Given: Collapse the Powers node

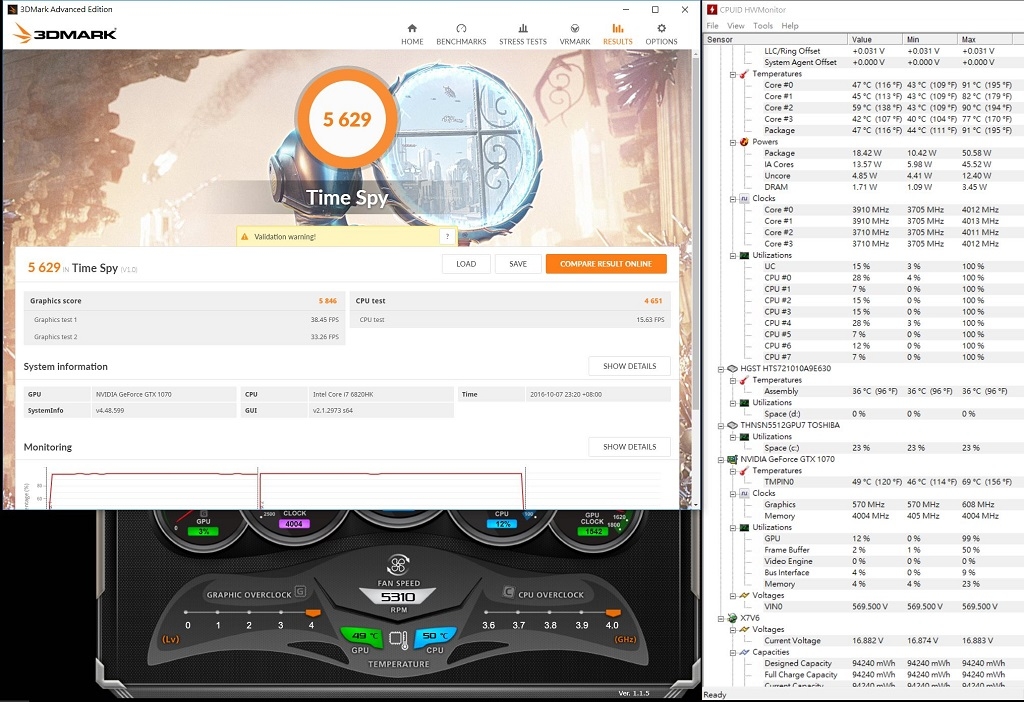Looking at the screenshot, I should [733, 142].
